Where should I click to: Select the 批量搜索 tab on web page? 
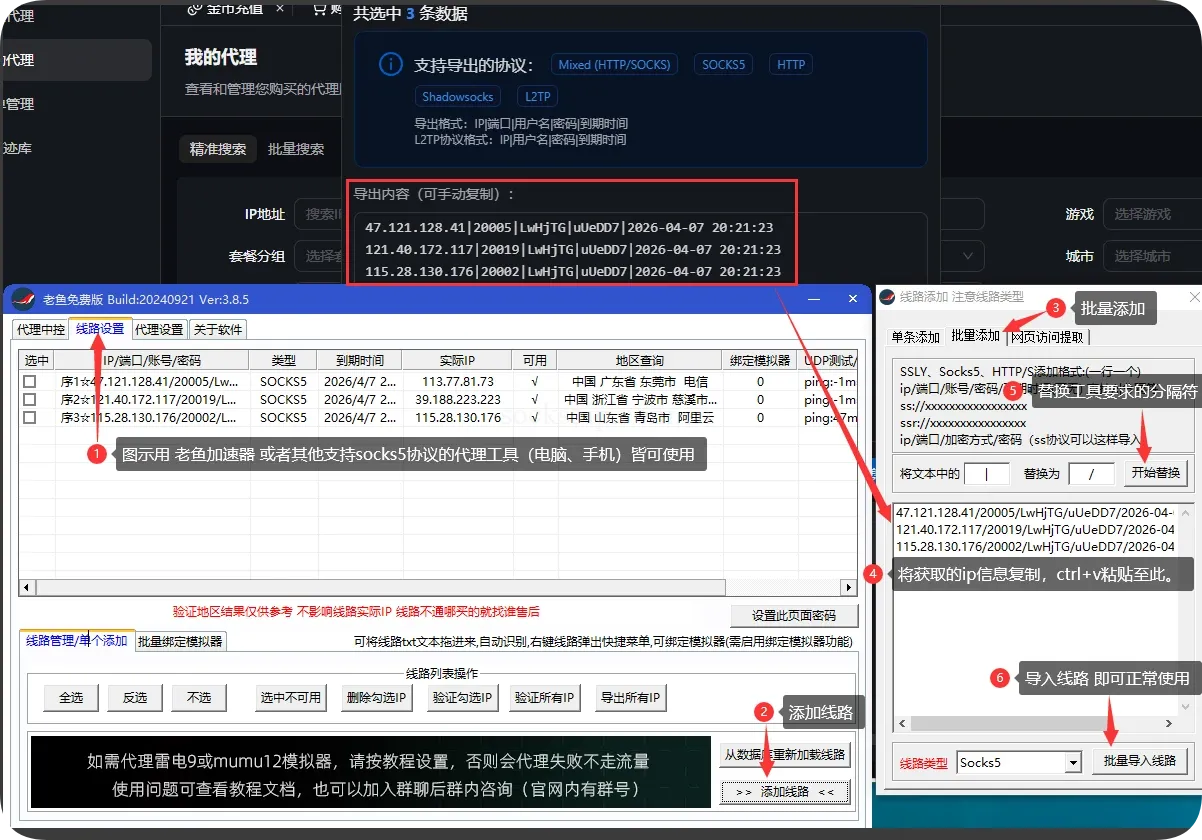(x=296, y=149)
